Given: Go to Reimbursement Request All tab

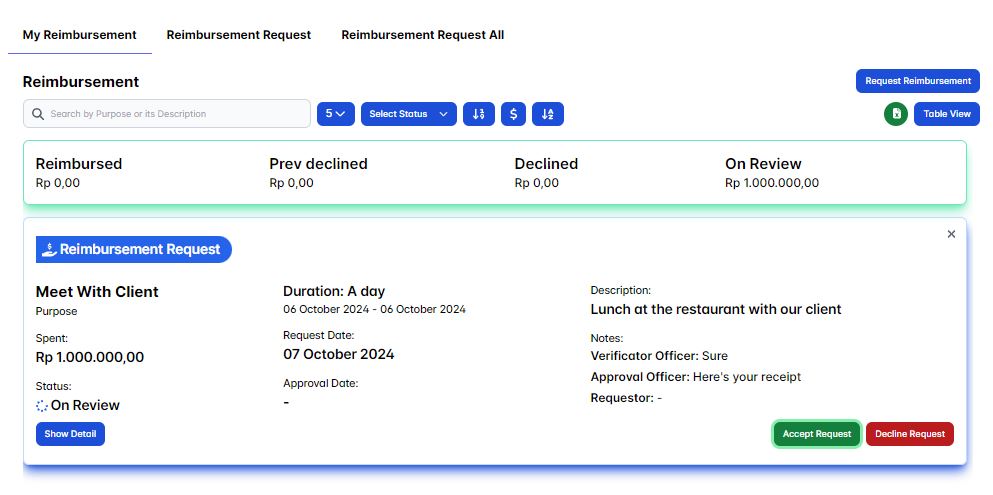Looking at the screenshot, I should coord(422,35).
